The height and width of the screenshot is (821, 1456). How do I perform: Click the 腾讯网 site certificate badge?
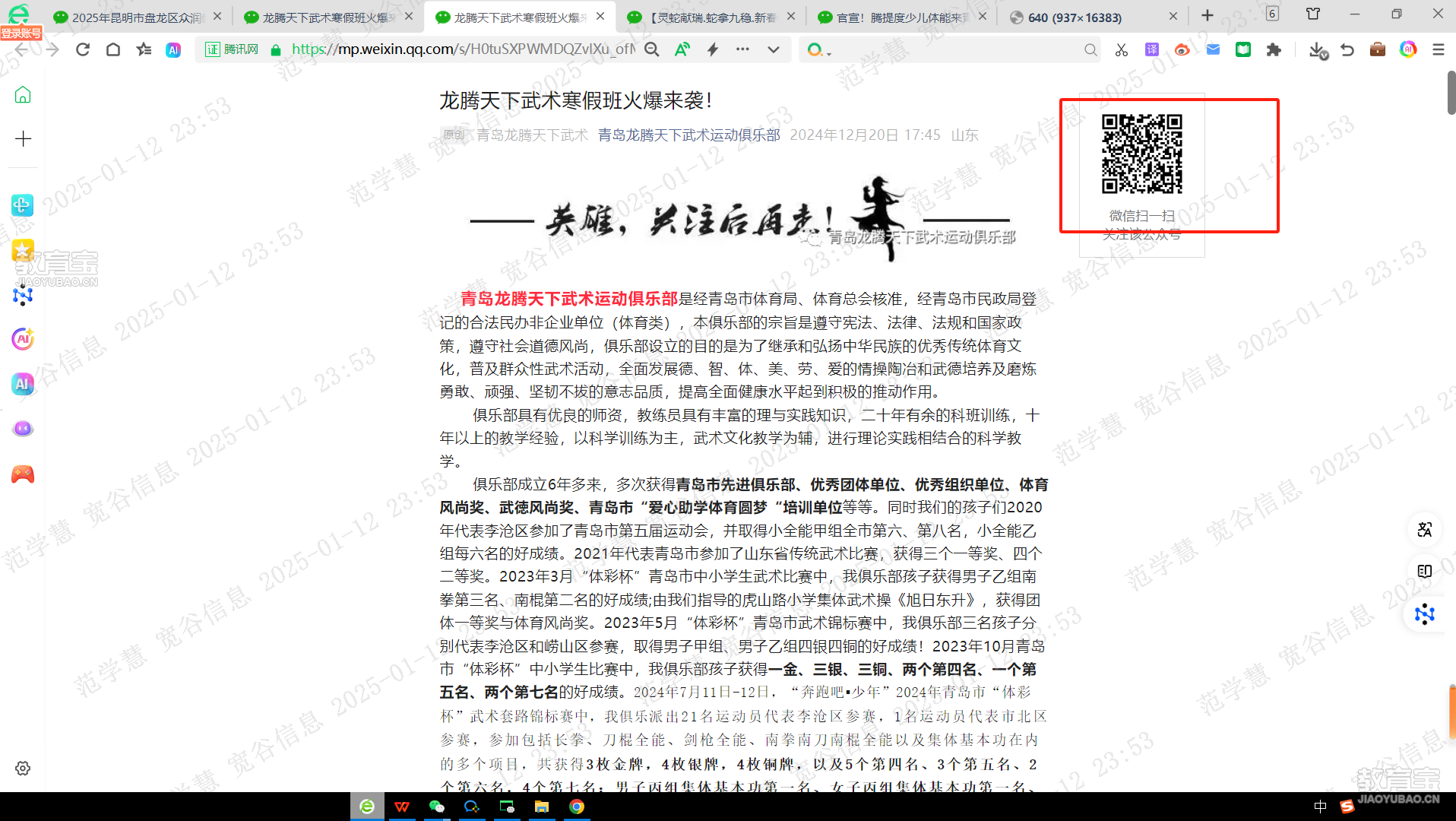point(232,49)
